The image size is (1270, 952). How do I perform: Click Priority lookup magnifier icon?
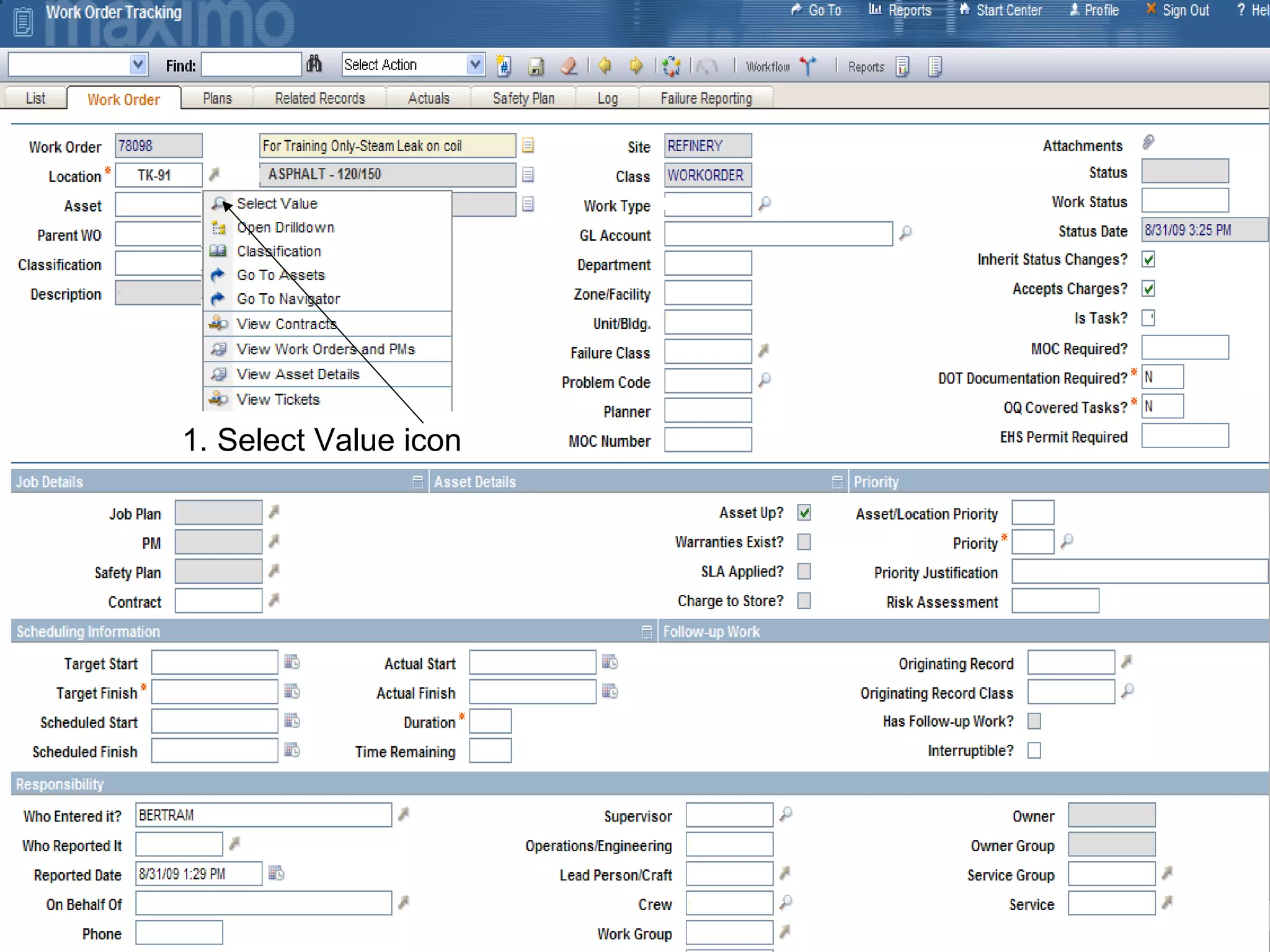click(1067, 541)
